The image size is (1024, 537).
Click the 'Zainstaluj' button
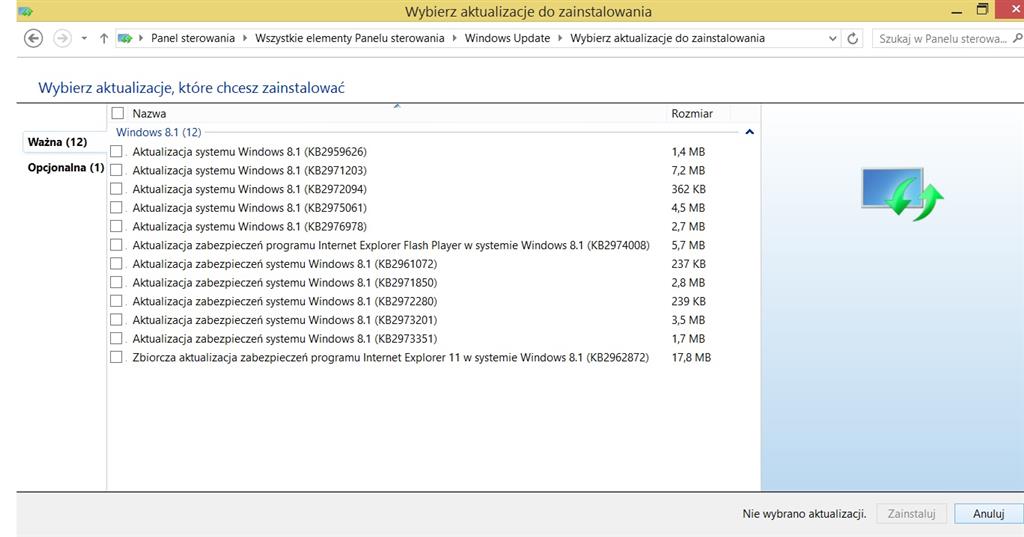click(911, 514)
